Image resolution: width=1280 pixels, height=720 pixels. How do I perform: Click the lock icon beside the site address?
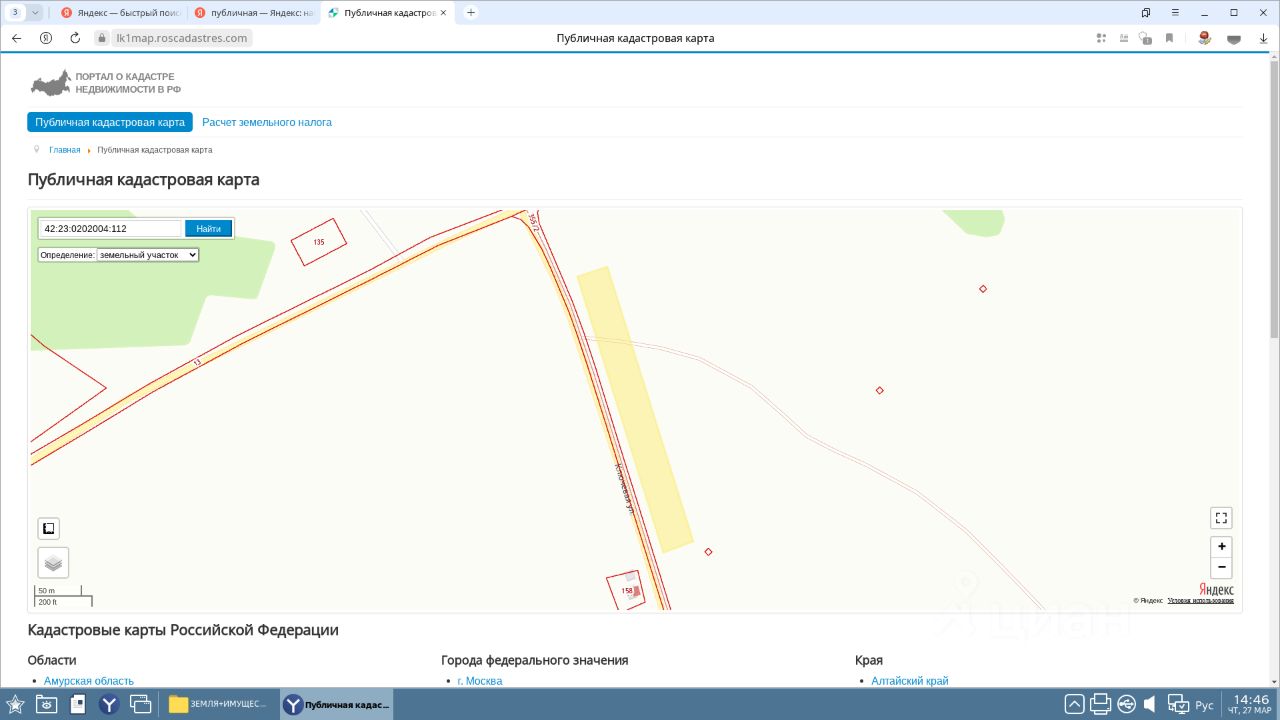click(x=101, y=38)
